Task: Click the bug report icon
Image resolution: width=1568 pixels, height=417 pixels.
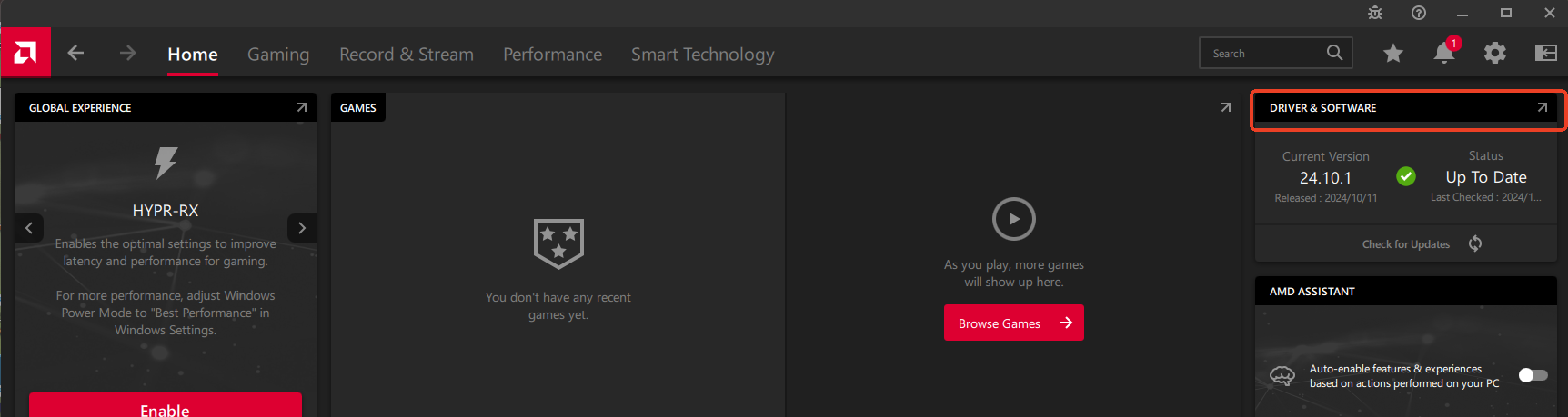Action: [1375, 13]
